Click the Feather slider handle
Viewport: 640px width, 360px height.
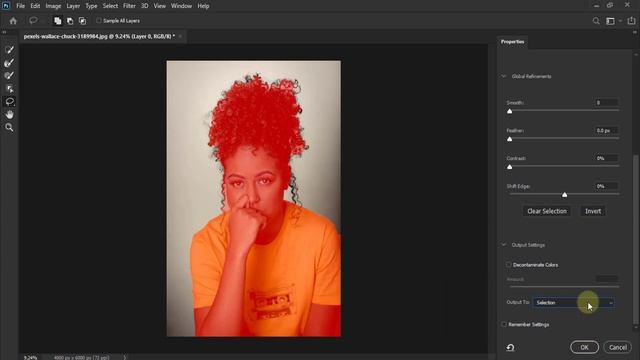509,139
